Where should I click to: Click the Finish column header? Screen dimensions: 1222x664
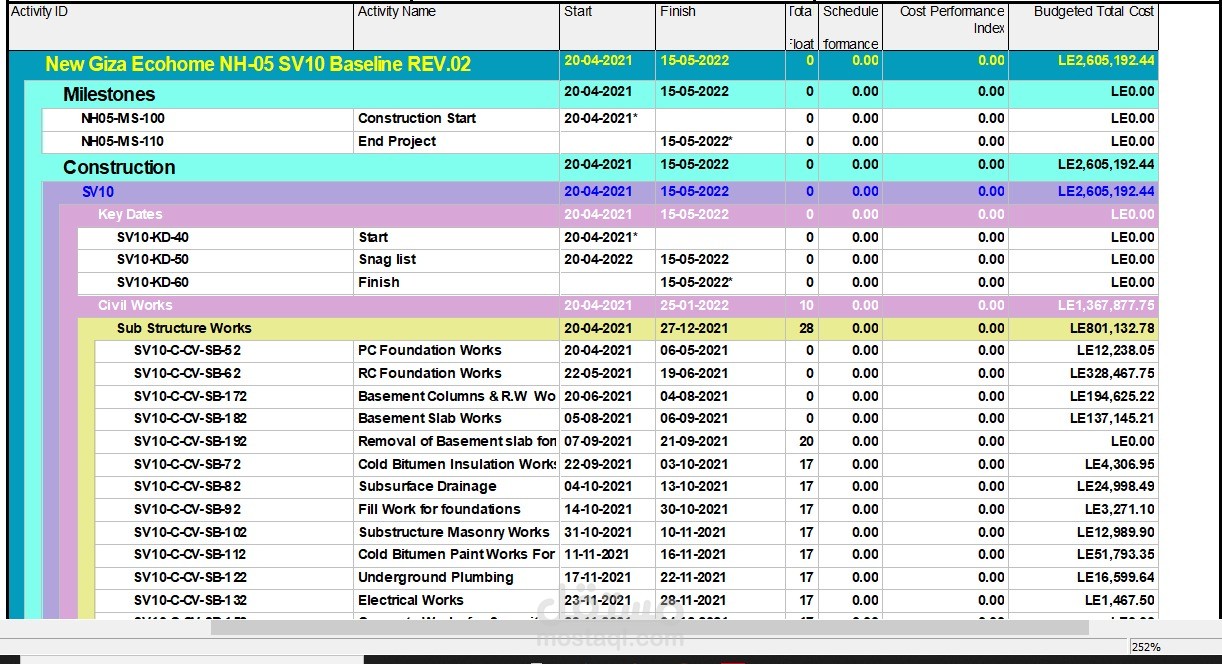point(720,26)
